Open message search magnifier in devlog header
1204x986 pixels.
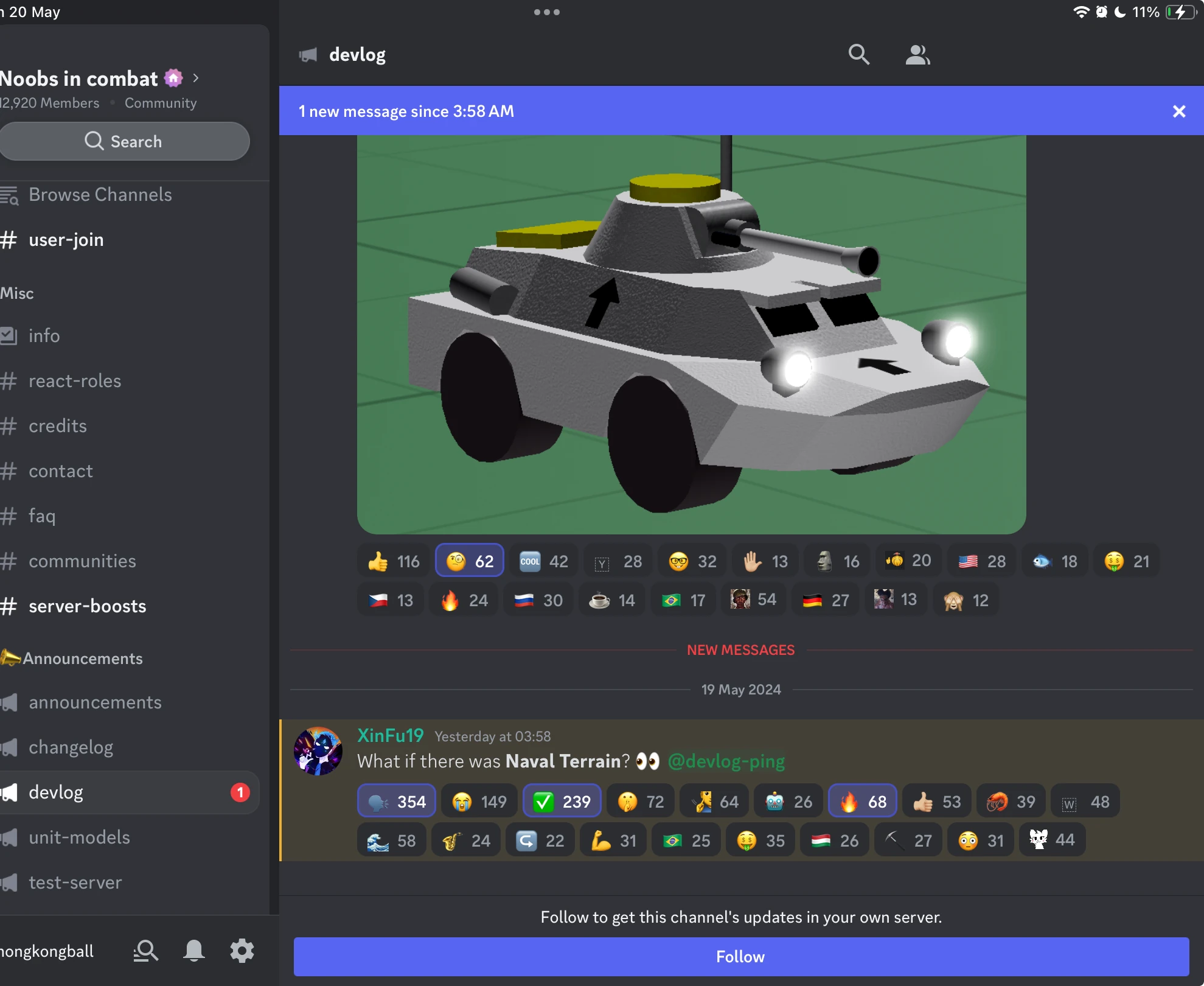click(858, 55)
